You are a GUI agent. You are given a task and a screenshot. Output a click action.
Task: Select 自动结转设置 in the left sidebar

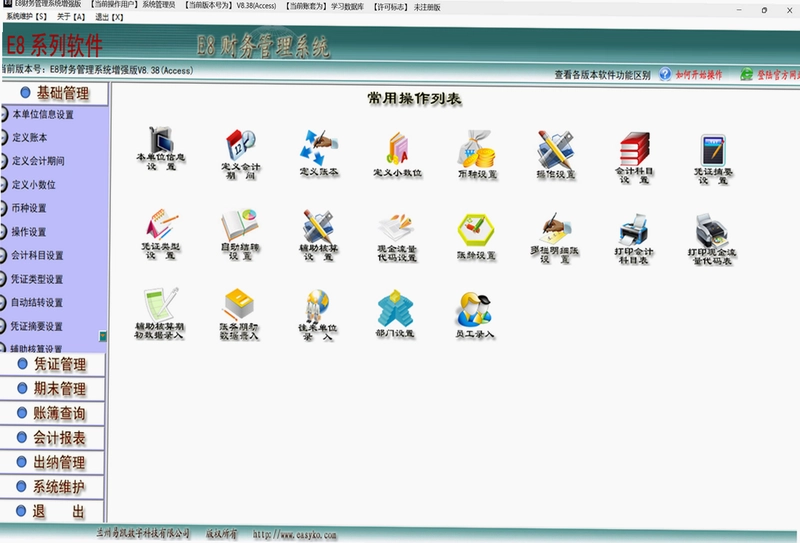(x=37, y=303)
